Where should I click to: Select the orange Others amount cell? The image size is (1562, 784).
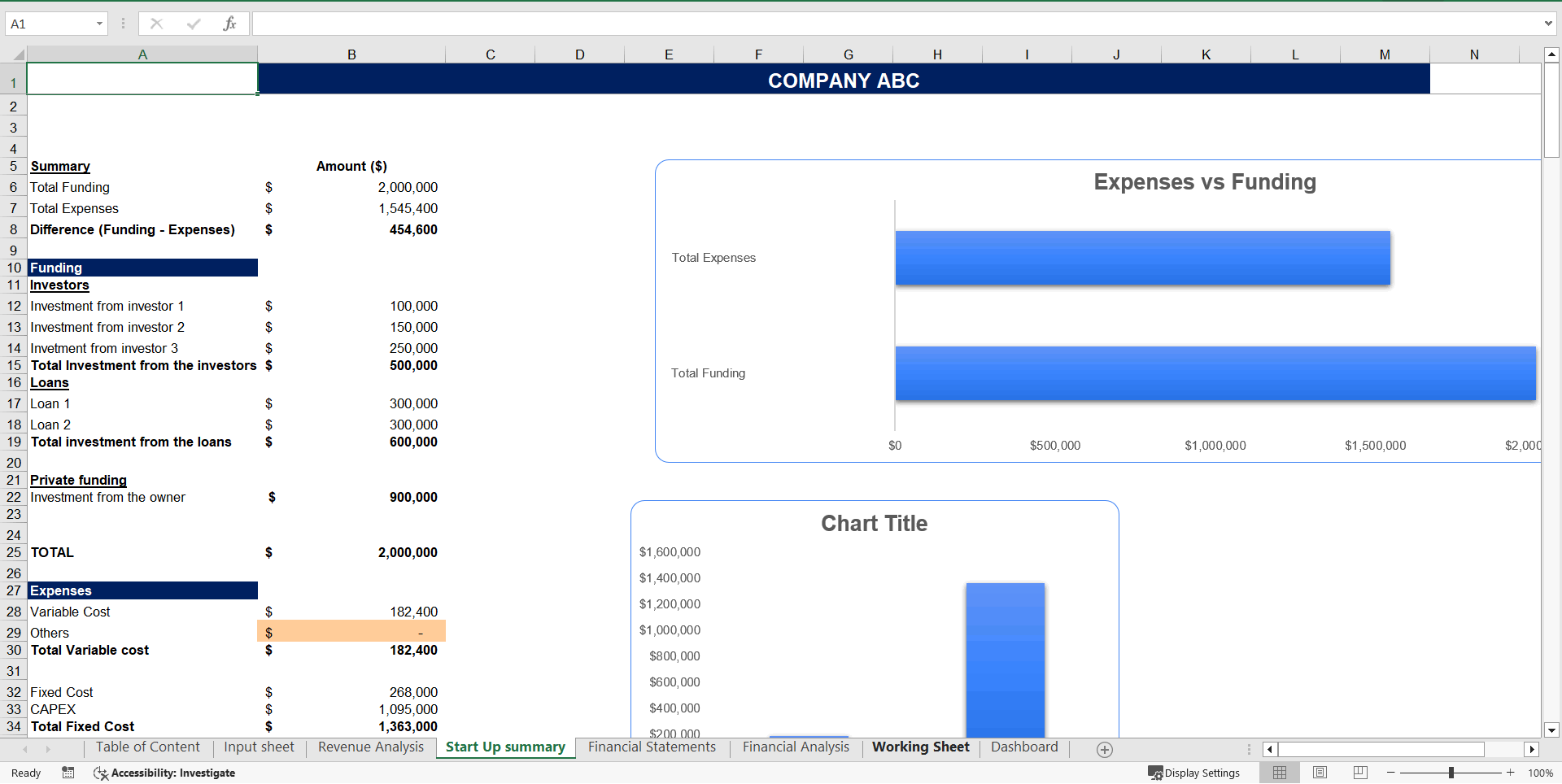click(351, 632)
